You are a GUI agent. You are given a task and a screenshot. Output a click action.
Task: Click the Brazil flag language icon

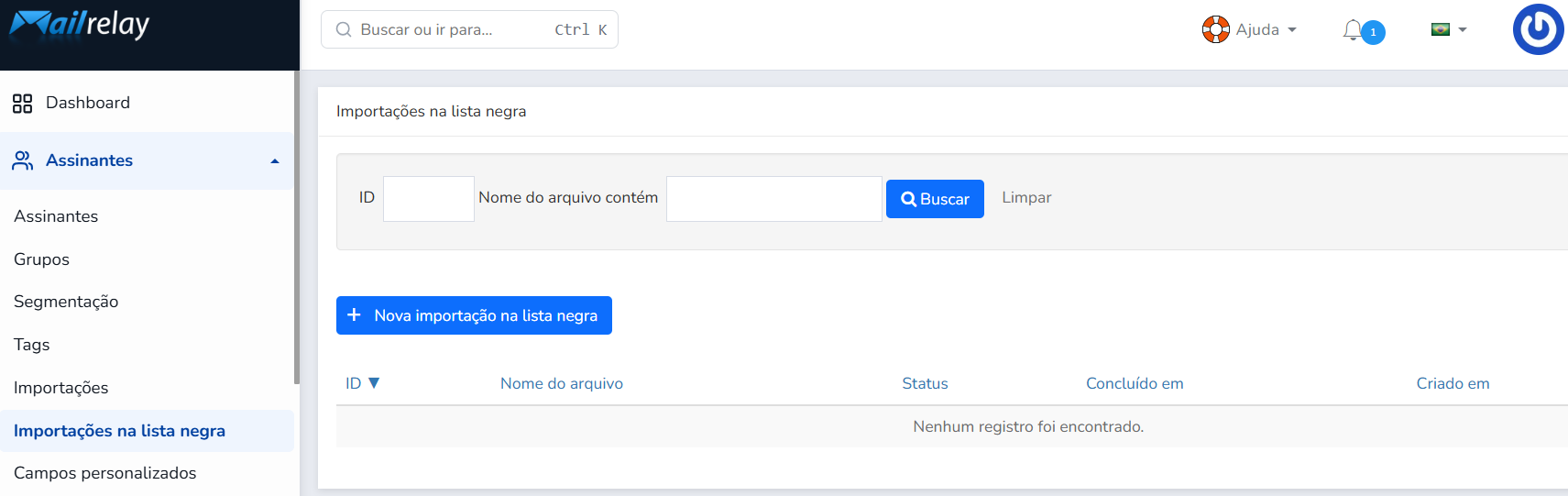1441,29
